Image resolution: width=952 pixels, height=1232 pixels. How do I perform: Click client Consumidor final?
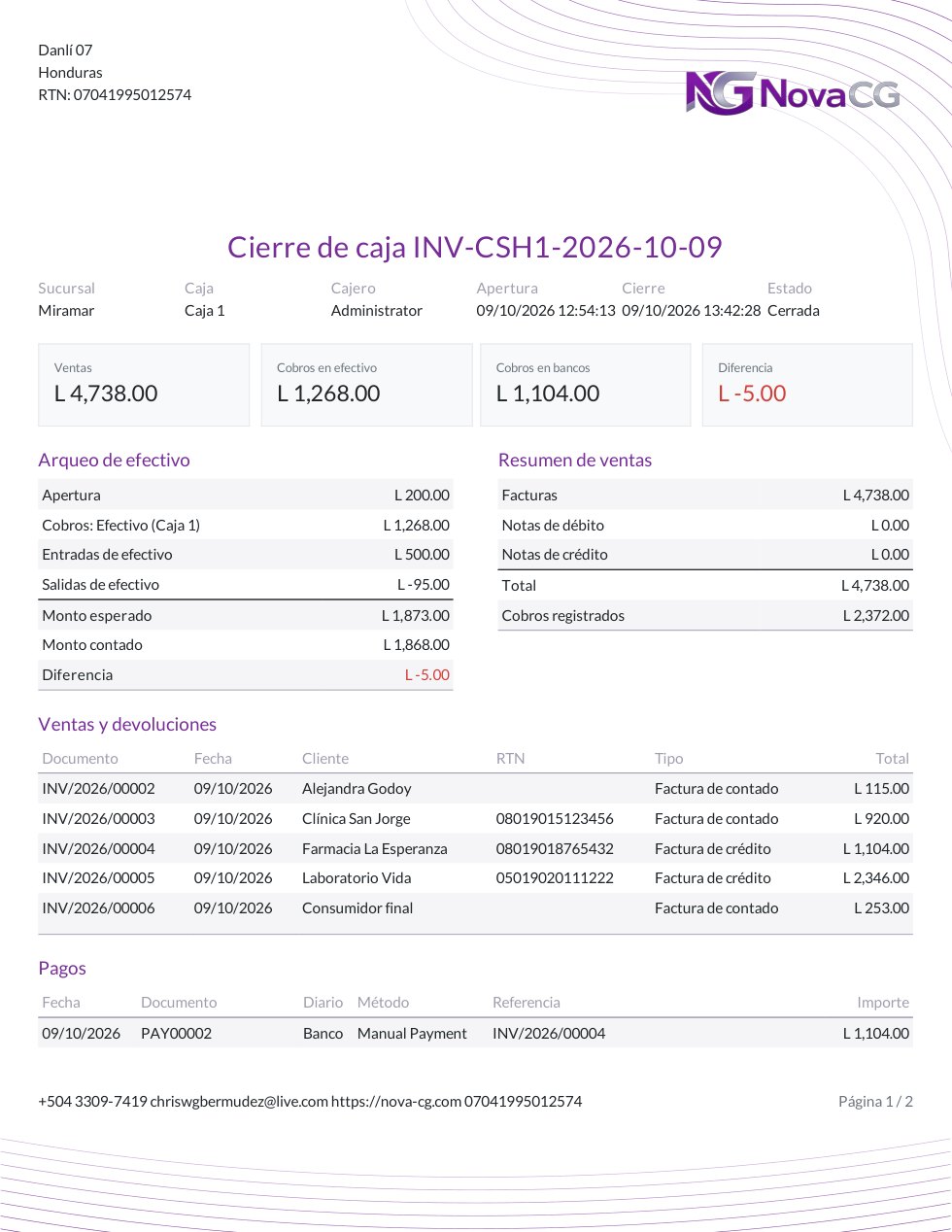[357, 908]
